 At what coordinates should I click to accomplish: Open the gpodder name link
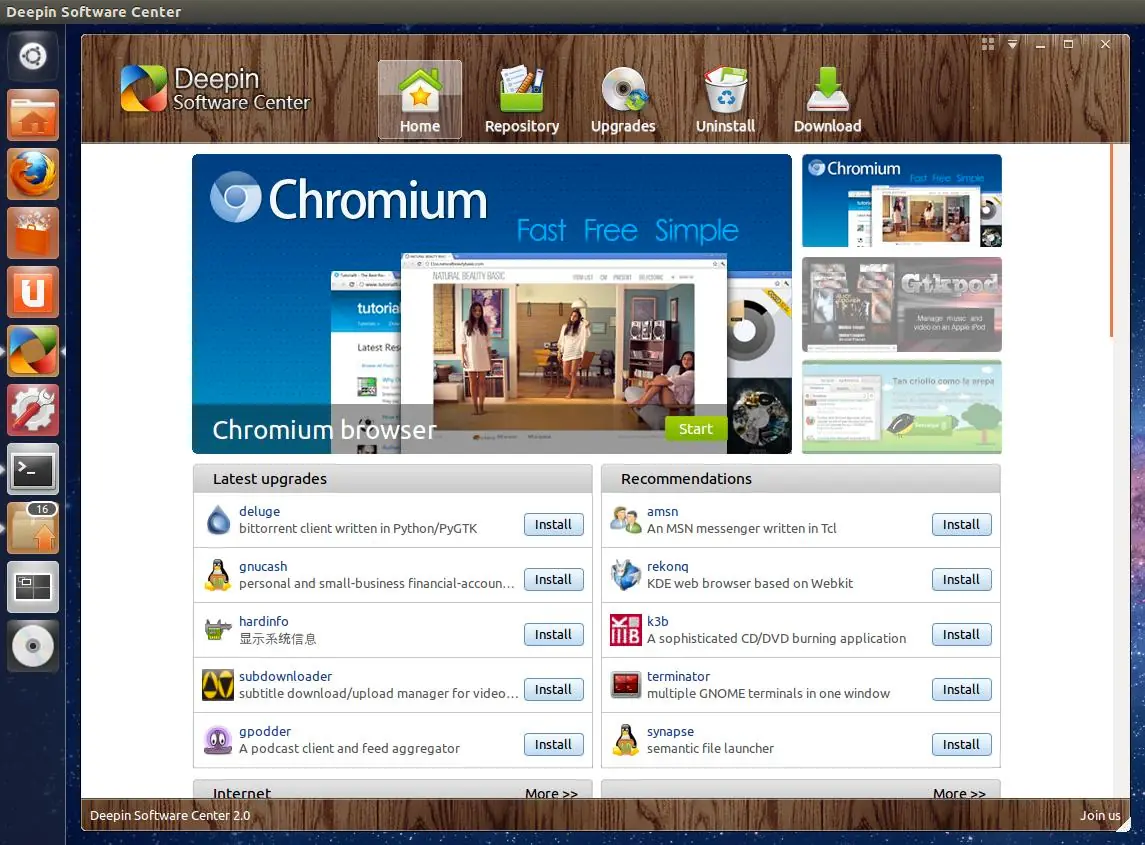pyautogui.click(x=265, y=731)
